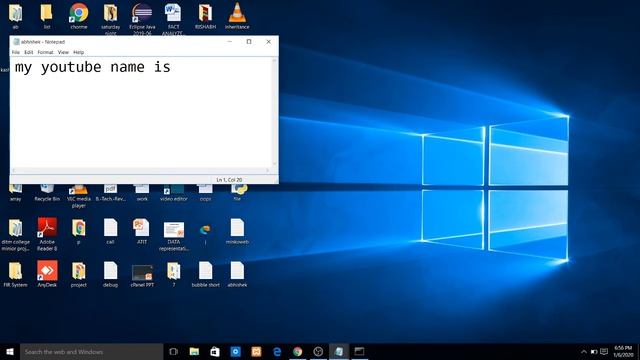Open the File menu in Notepad
The image size is (640, 360).
(x=16, y=52)
